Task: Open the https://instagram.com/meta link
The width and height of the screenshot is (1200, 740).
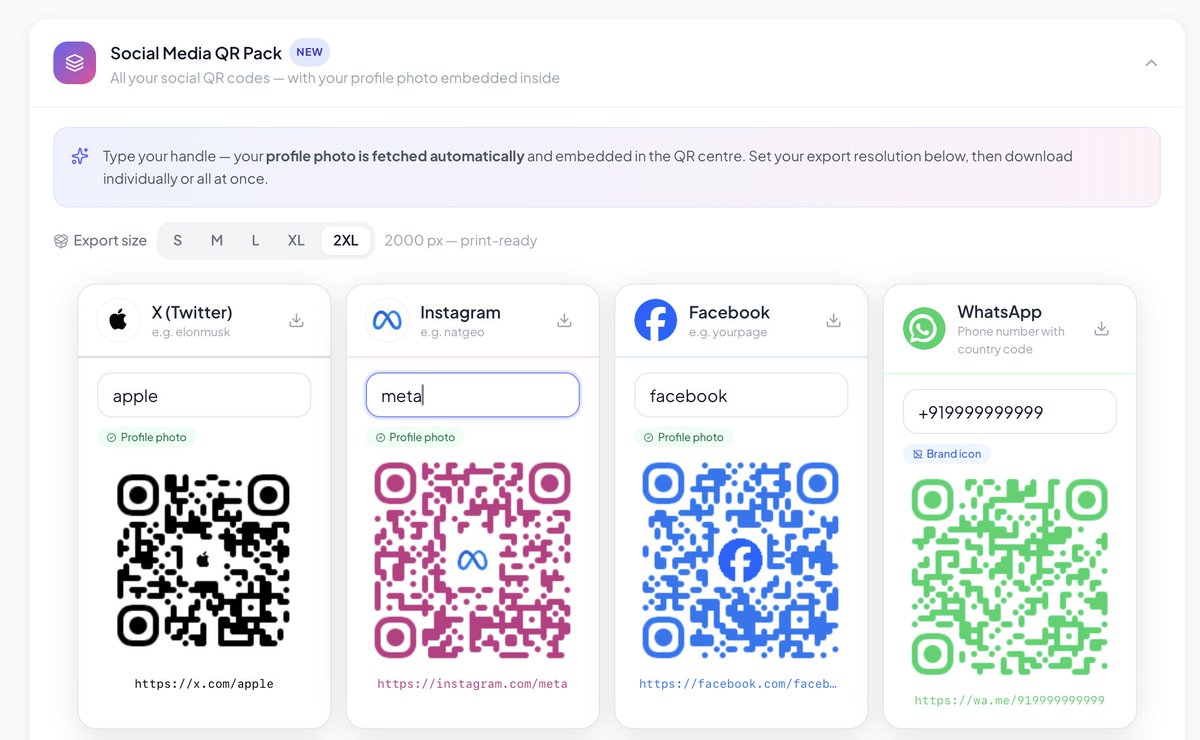Action: click(473, 684)
